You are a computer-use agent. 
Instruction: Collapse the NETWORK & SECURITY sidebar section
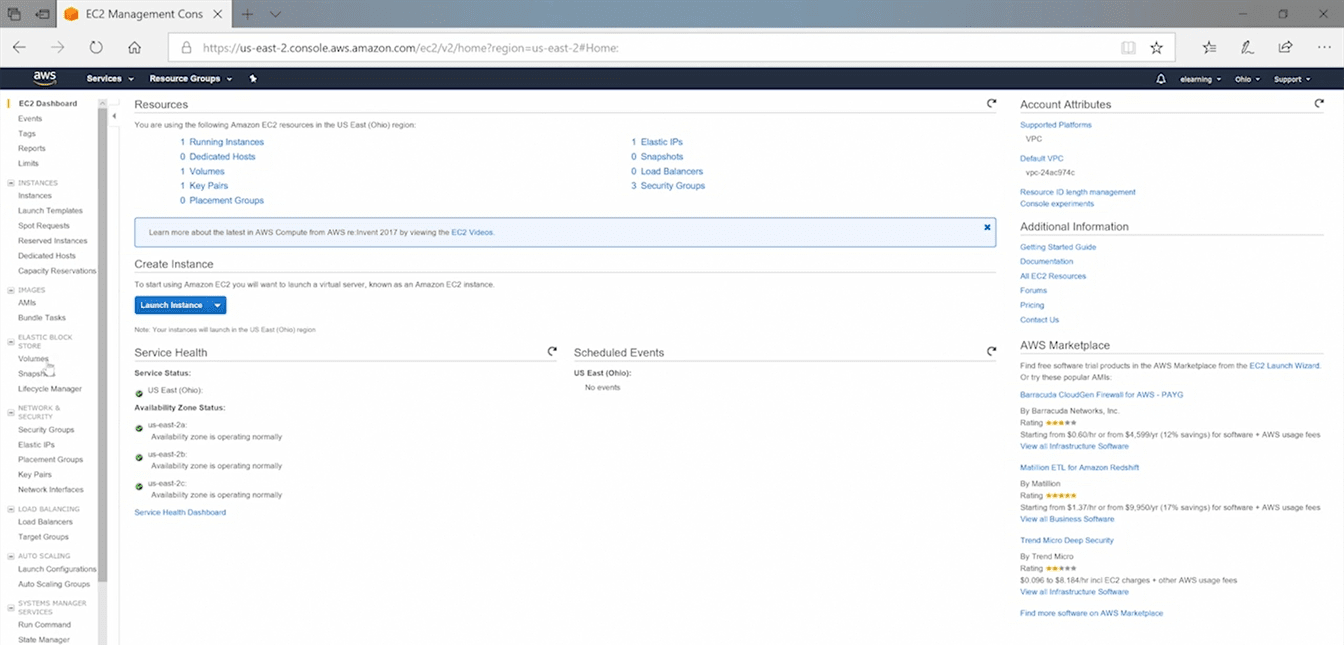[x=10, y=409]
